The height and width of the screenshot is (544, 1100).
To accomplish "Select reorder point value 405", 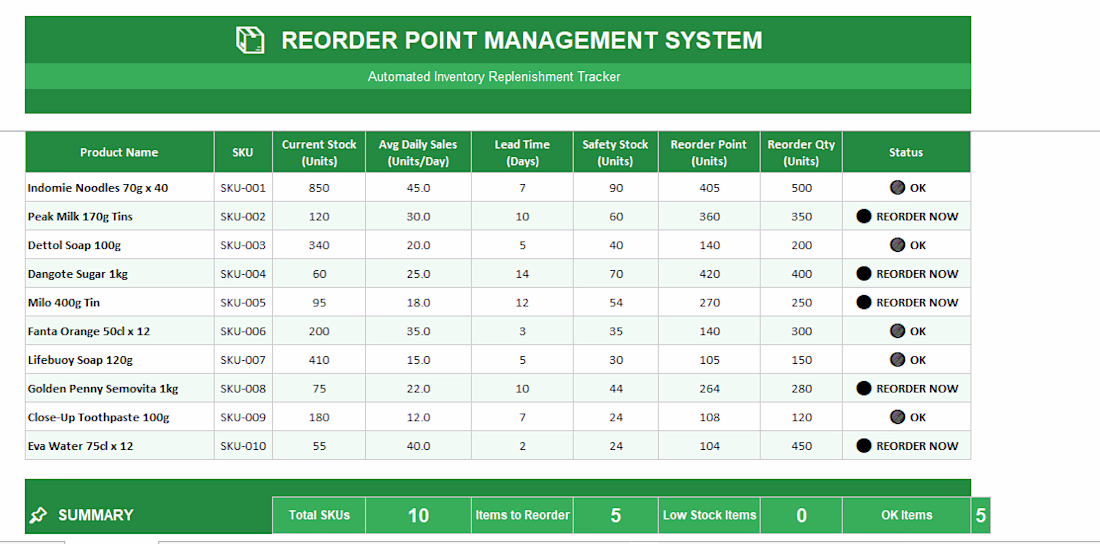I will (x=709, y=187).
